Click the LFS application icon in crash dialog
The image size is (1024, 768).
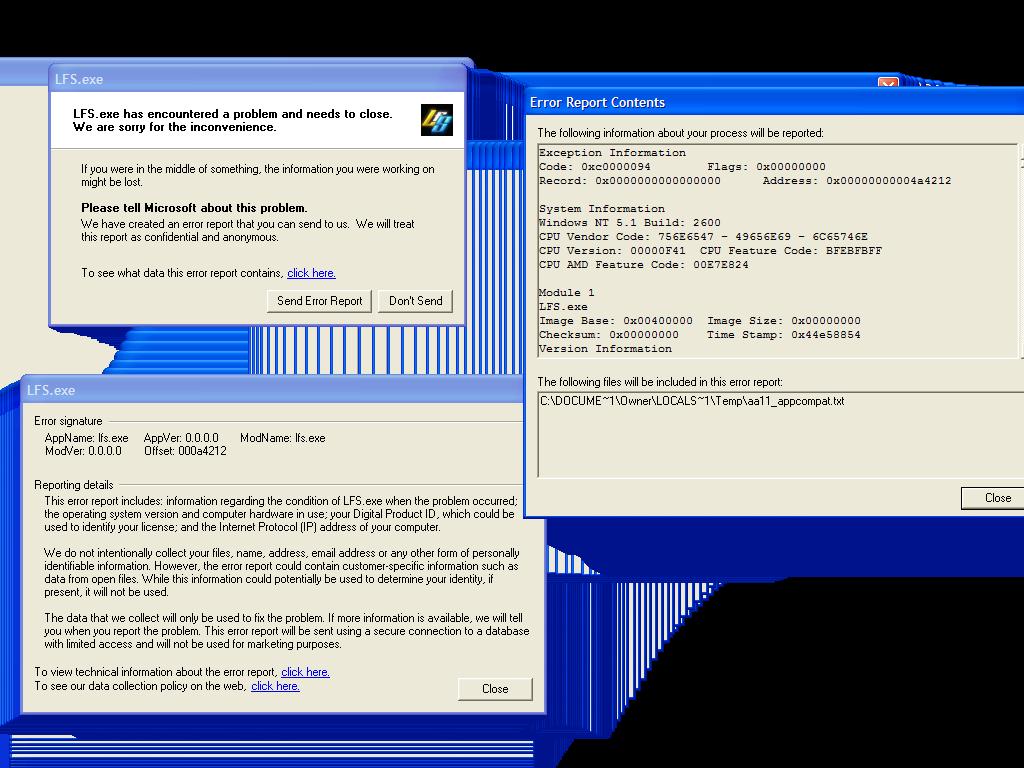pyautogui.click(x=436, y=120)
